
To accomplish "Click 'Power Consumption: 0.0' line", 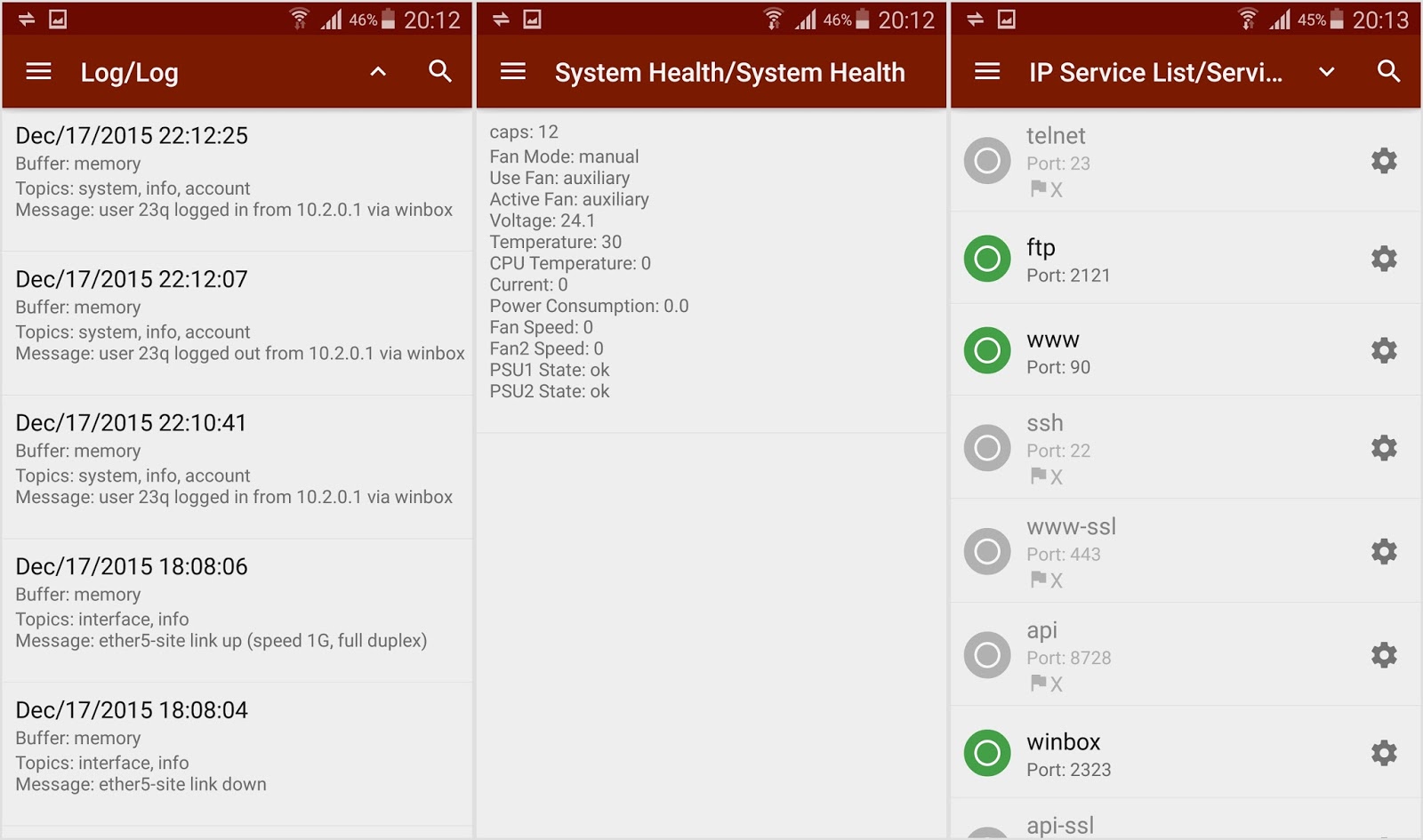I will point(589,306).
